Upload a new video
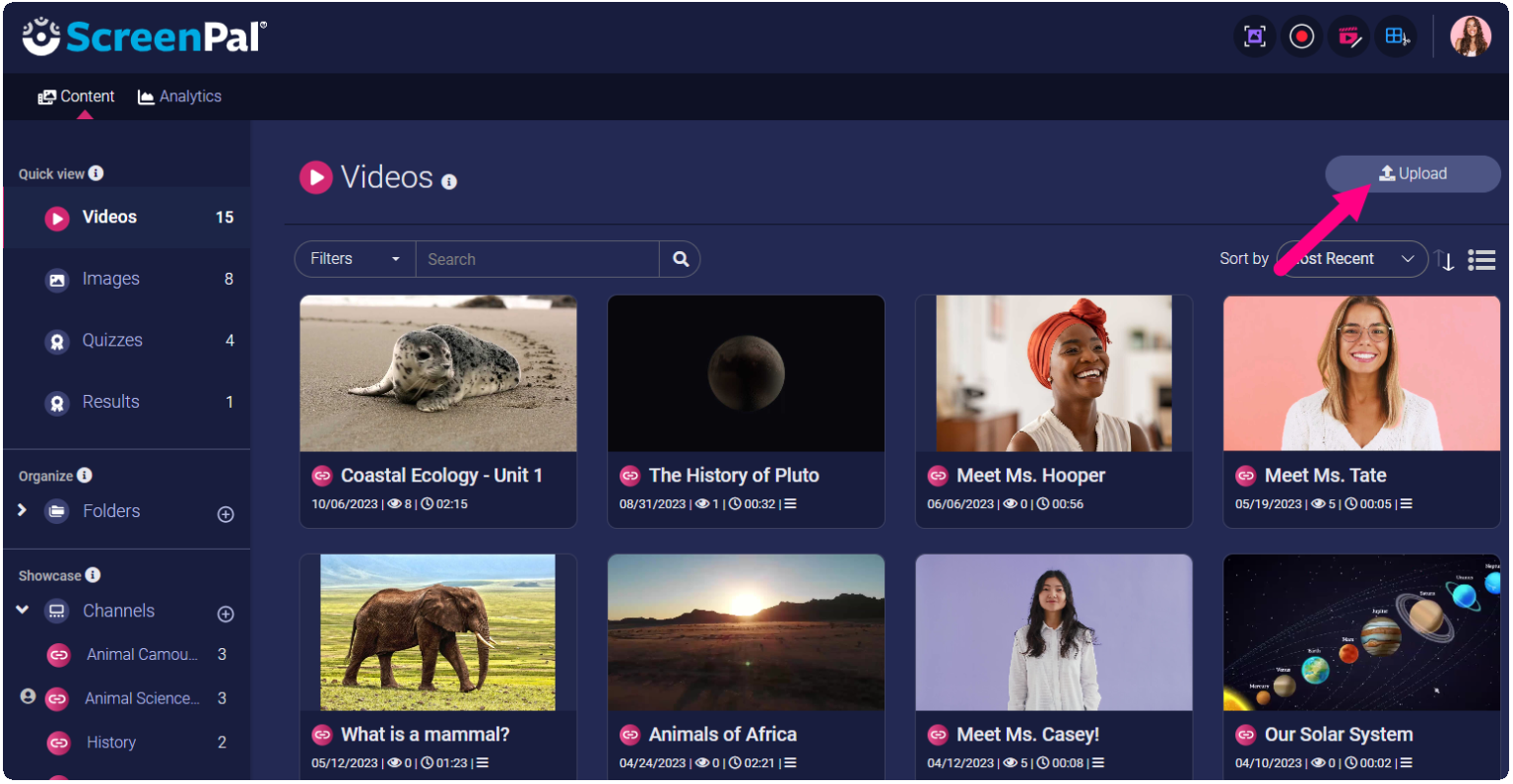1513x784 pixels. pos(1413,172)
